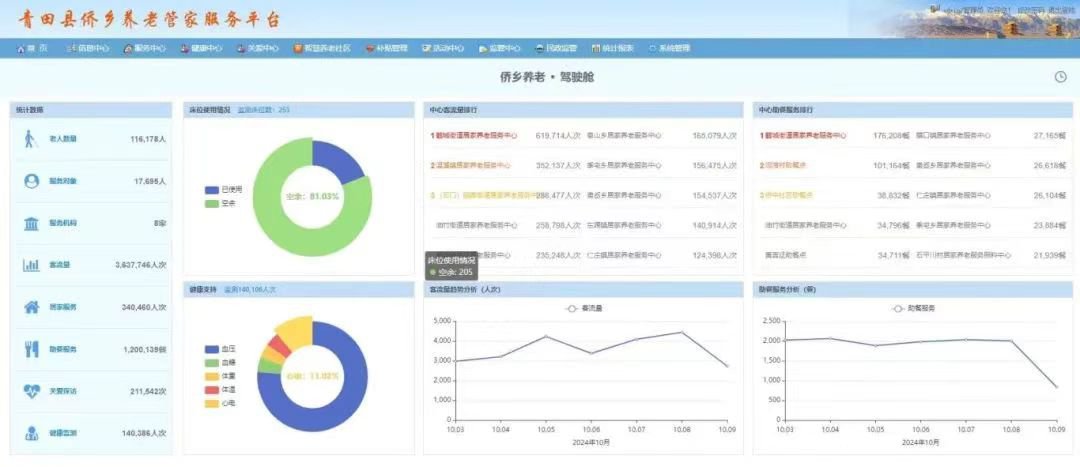
Task: Open the 信息中心 menu
Action: pyautogui.click(x=88, y=48)
